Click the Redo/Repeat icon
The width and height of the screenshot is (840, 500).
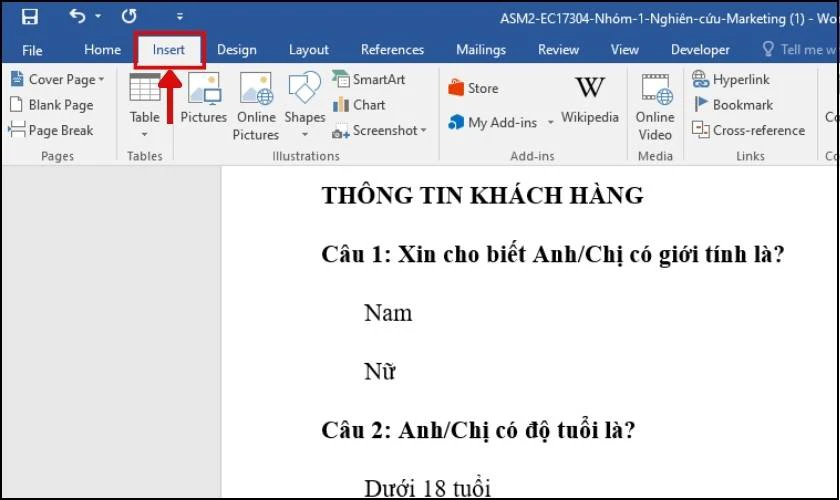129,17
